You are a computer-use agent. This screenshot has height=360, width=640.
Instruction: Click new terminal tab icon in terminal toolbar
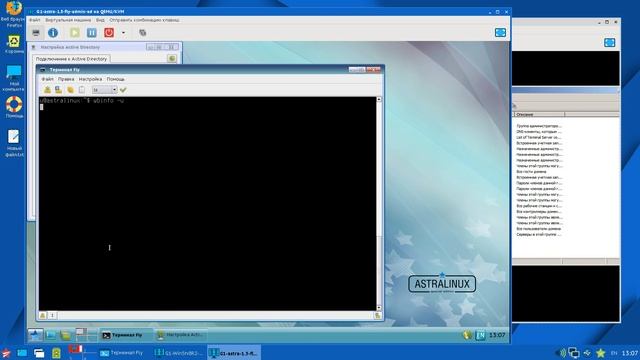47,90
